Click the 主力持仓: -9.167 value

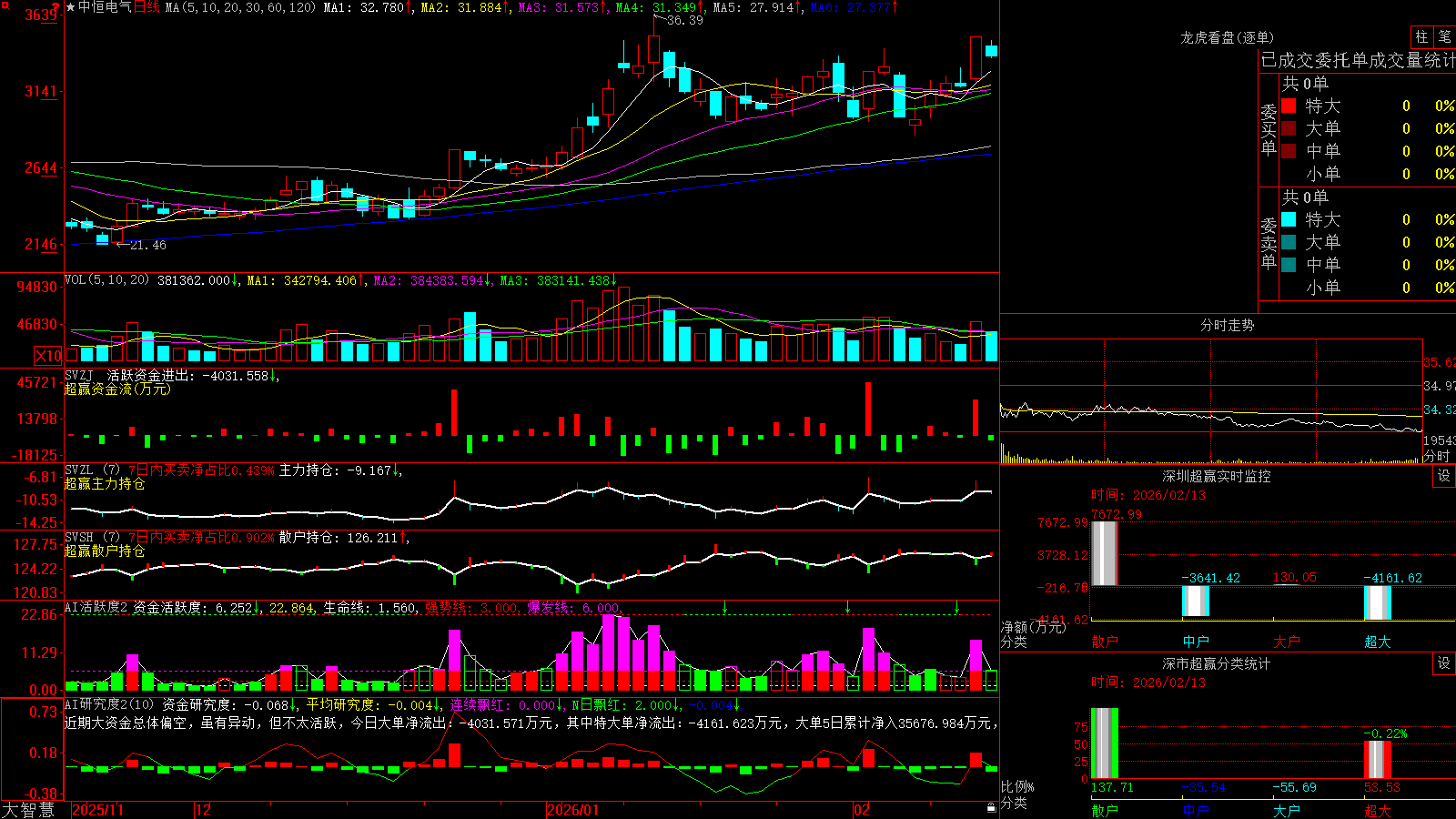tap(337, 470)
